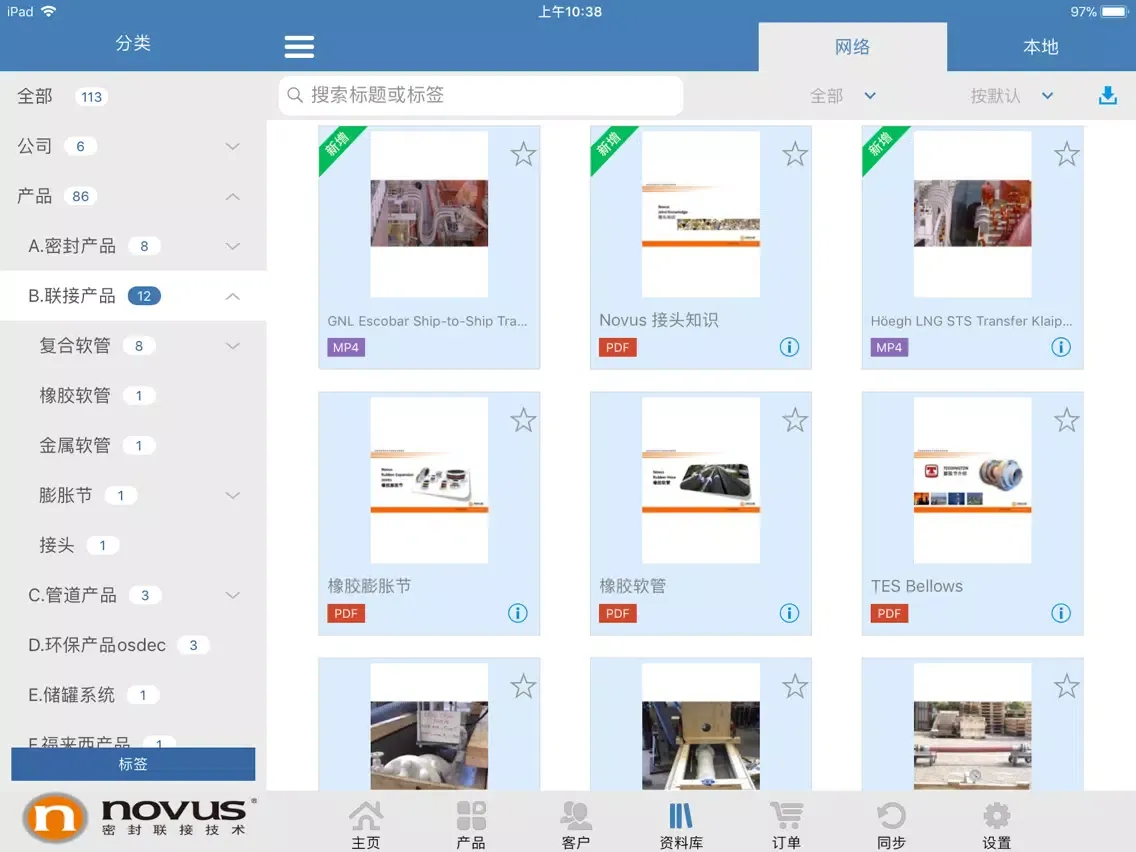Show info for 橡胶膨胀节 document
The width and height of the screenshot is (1136, 852).
pyautogui.click(x=517, y=613)
